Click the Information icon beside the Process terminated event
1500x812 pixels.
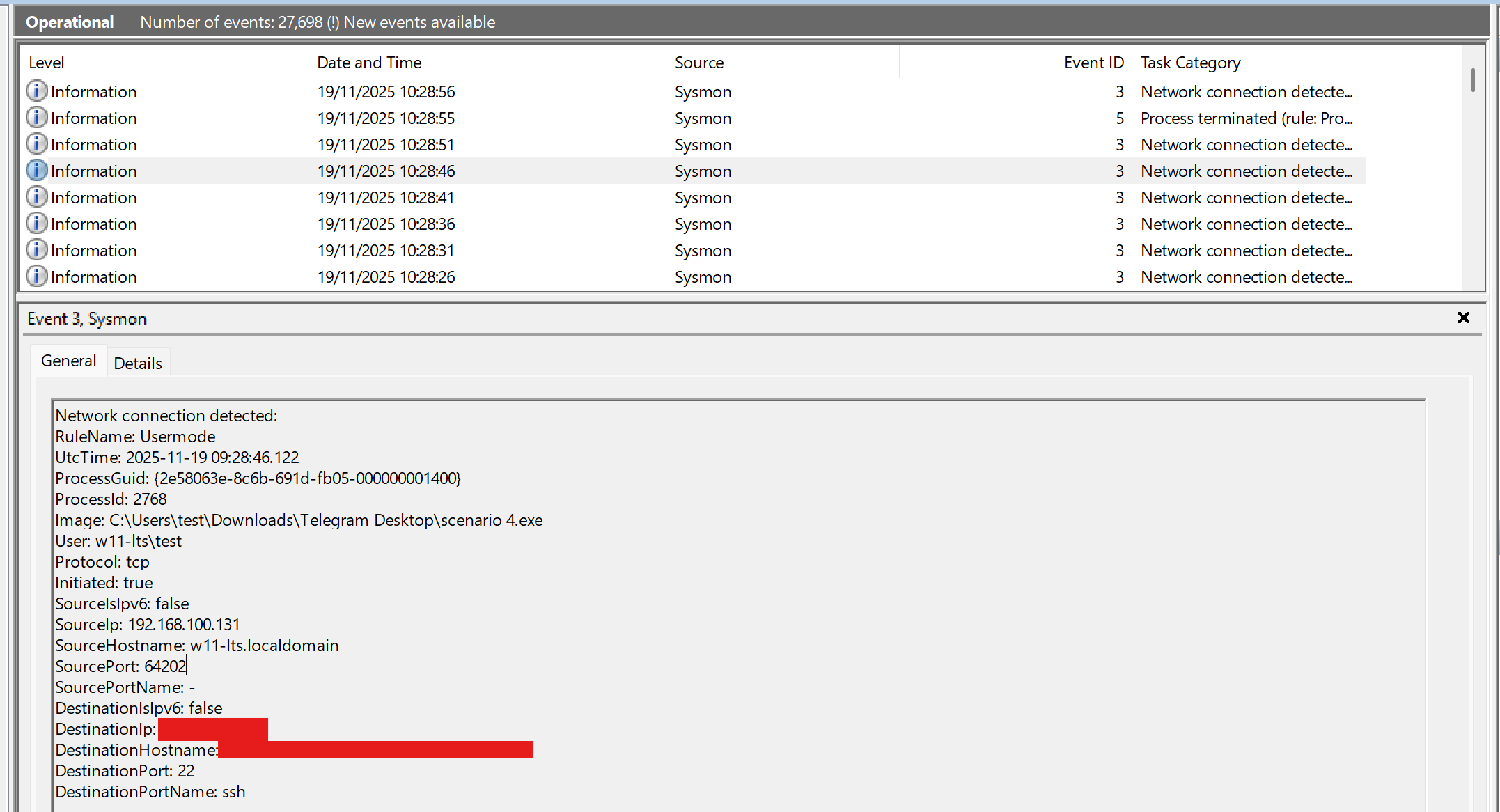(x=36, y=117)
